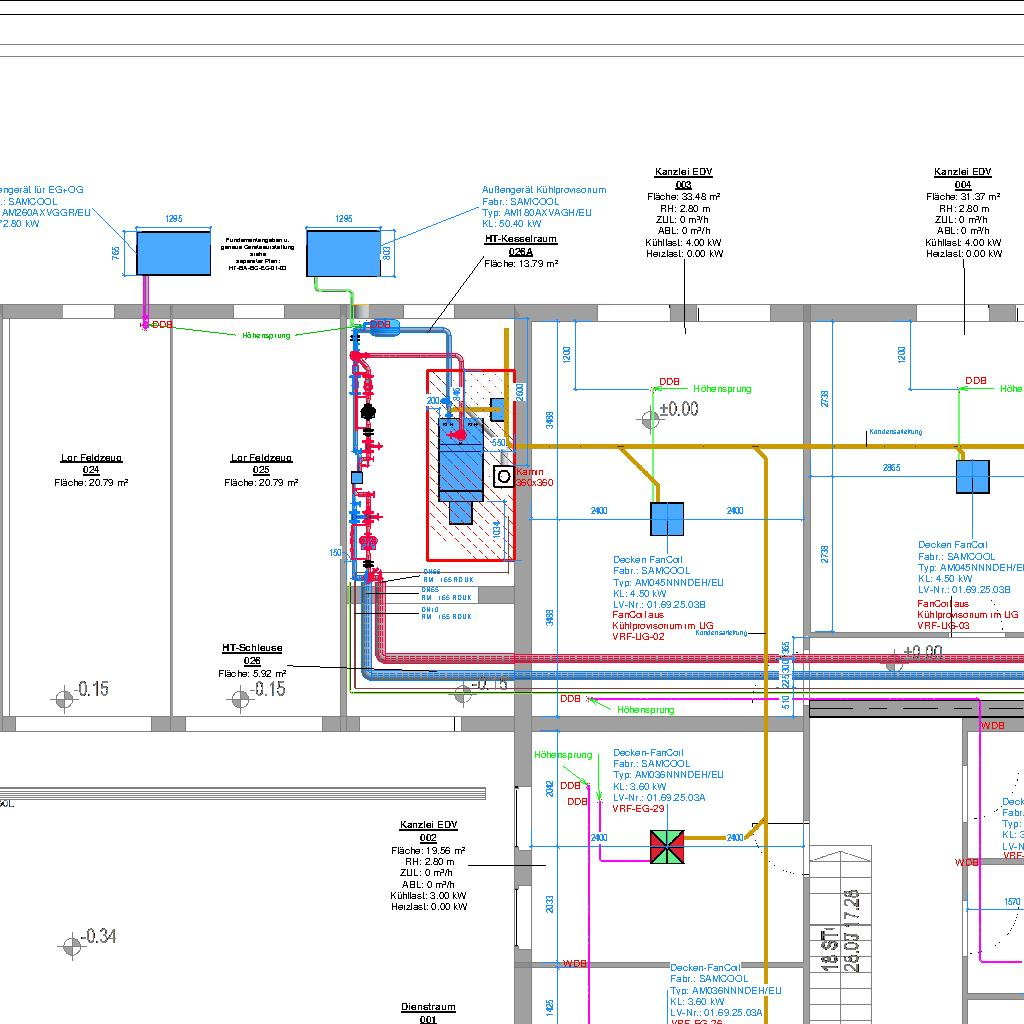Viewport: 1024px width, 1024px height.
Task: Click the red VRF-UG-02 text label
Action: [x=638, y=637]
